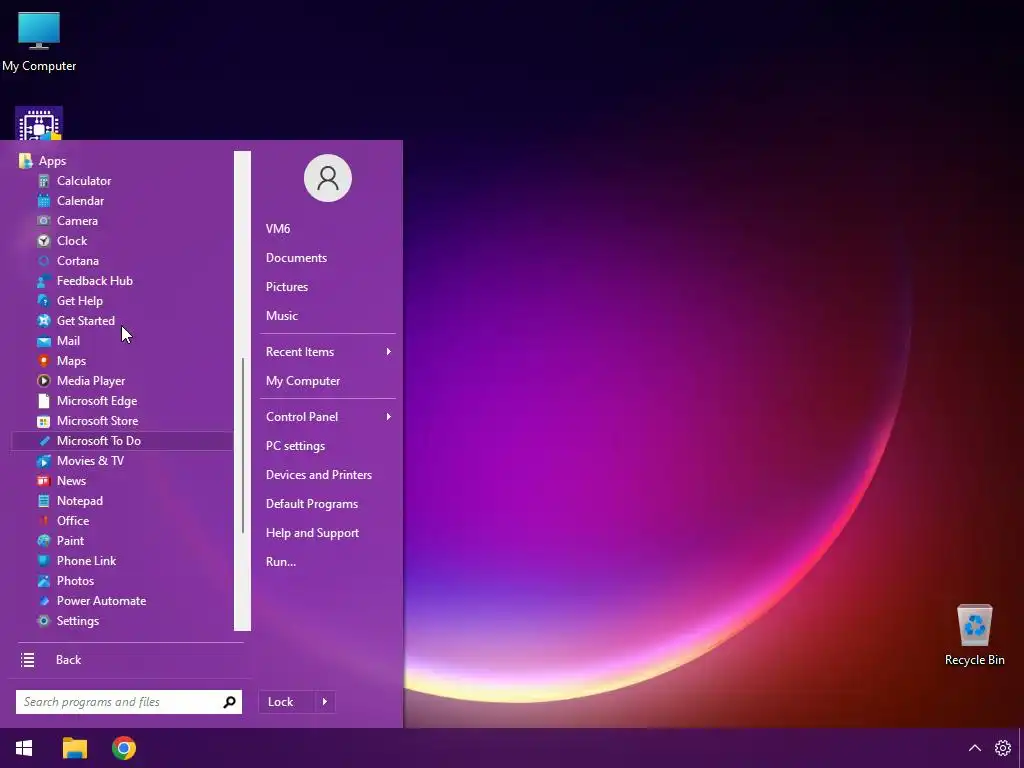Select the My Computer desktop icon
The width and height of the screenshot is (1024, 768).
(x=39, y=41)
